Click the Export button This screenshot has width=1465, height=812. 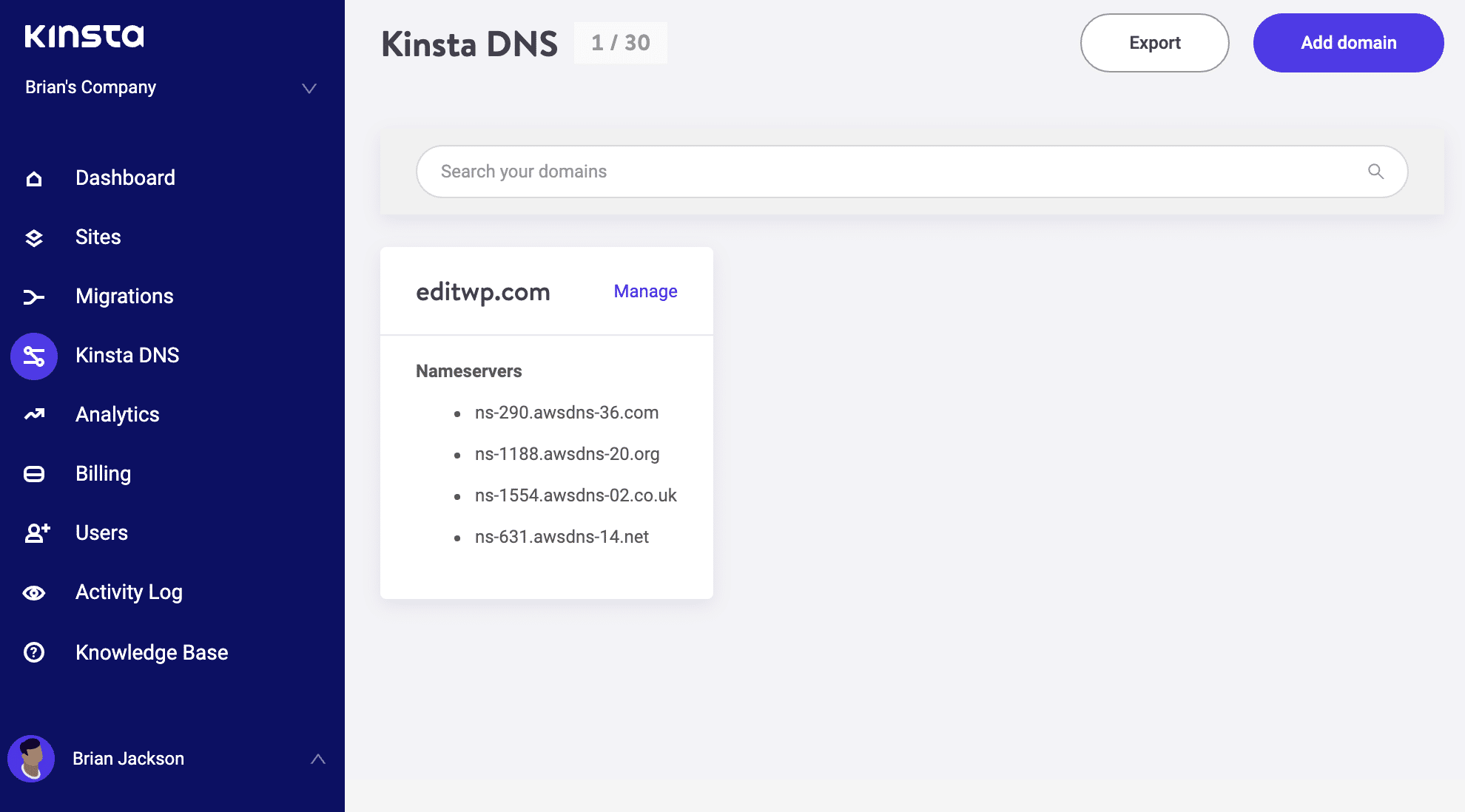pyautogui.click(x=1154, y=42)
